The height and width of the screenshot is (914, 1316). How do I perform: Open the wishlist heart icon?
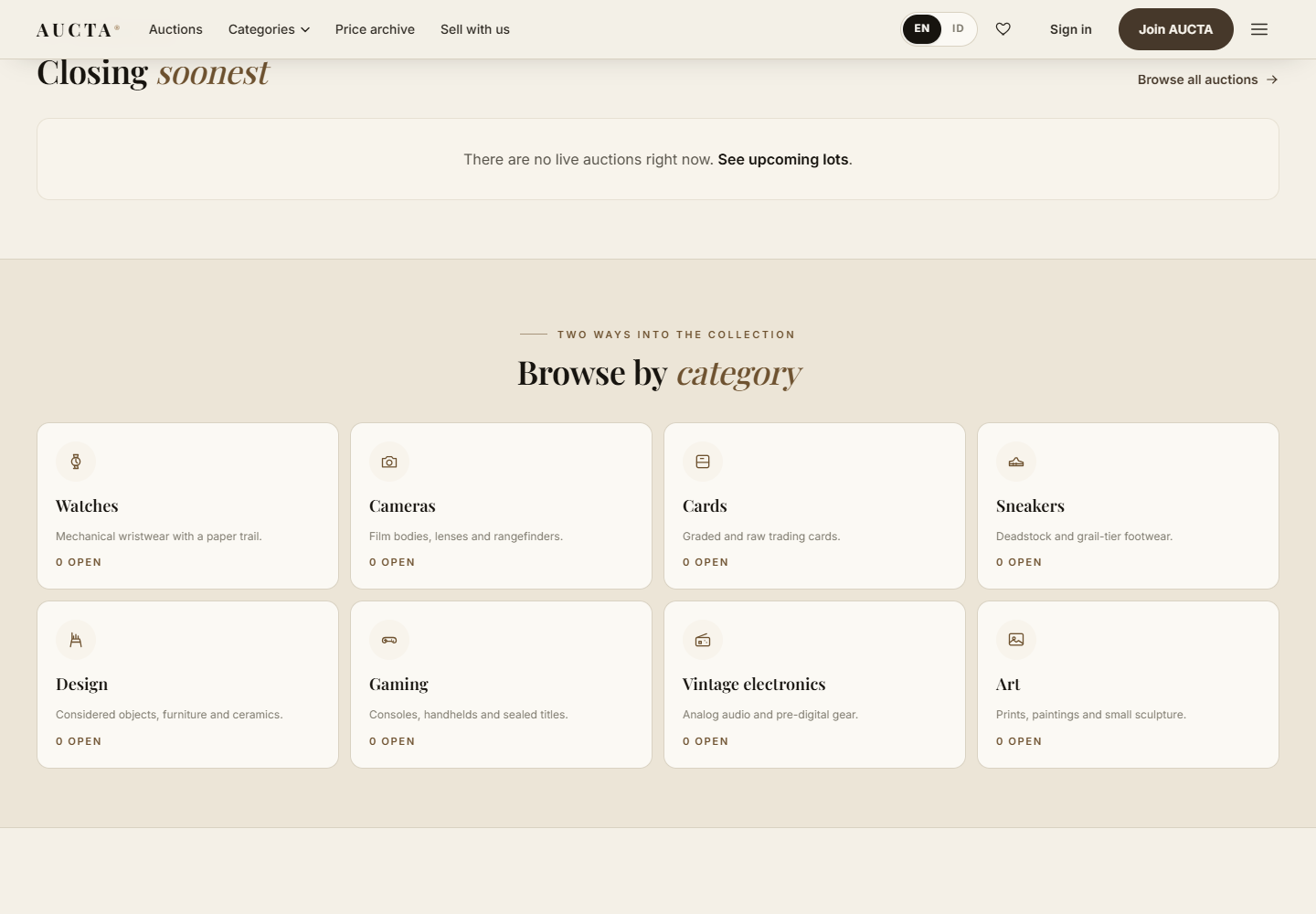coord(1003,29)
